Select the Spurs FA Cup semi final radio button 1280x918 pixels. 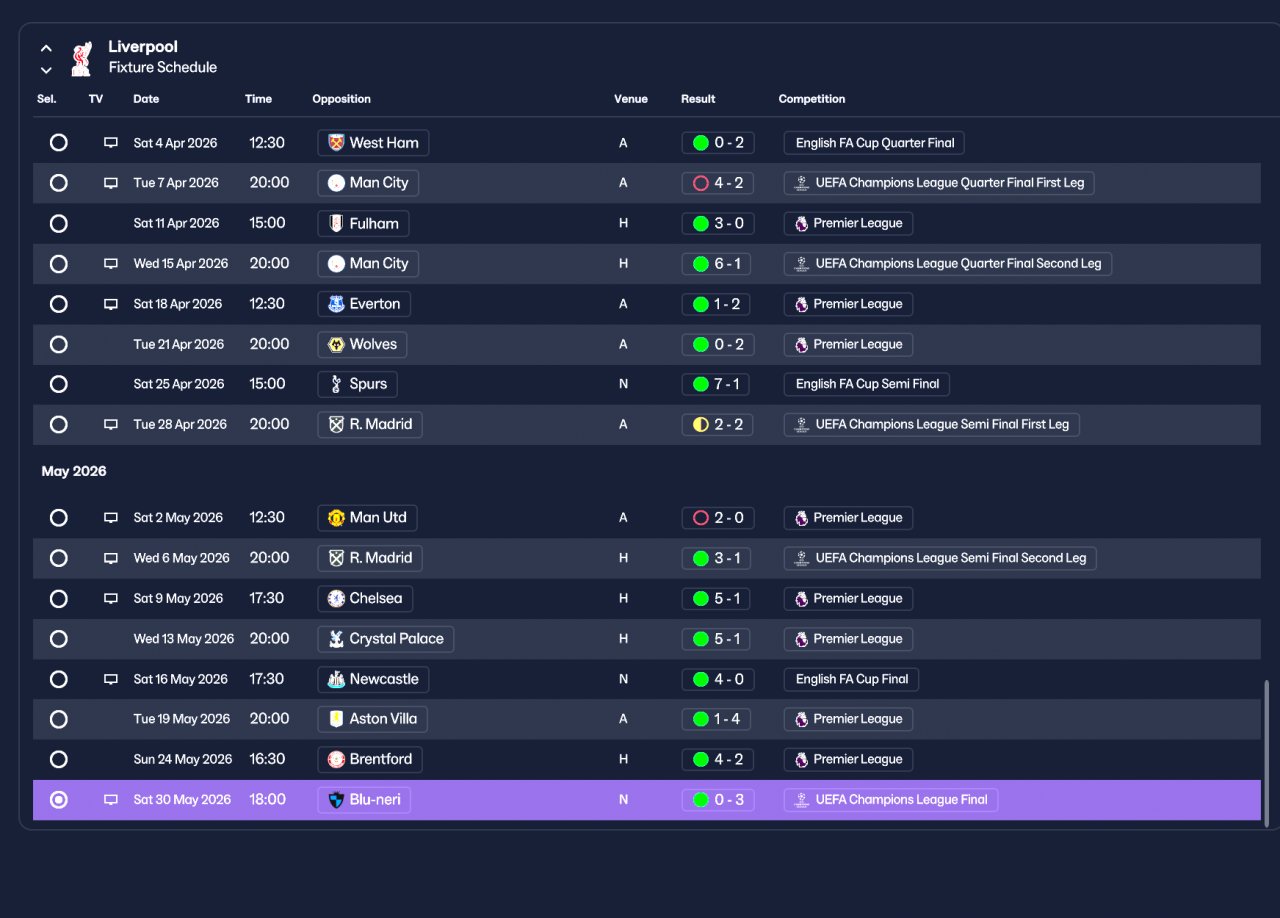pos(59,384)
